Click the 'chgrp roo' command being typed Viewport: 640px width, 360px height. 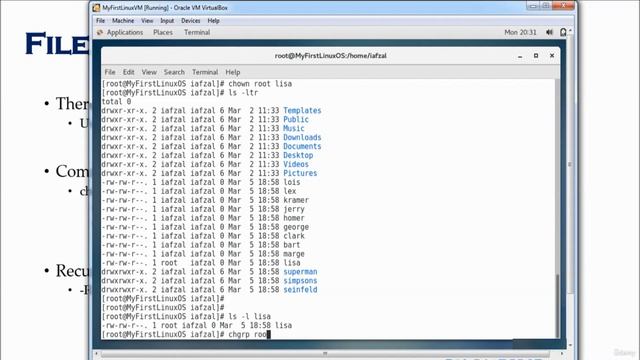click(x=247, y=335)
